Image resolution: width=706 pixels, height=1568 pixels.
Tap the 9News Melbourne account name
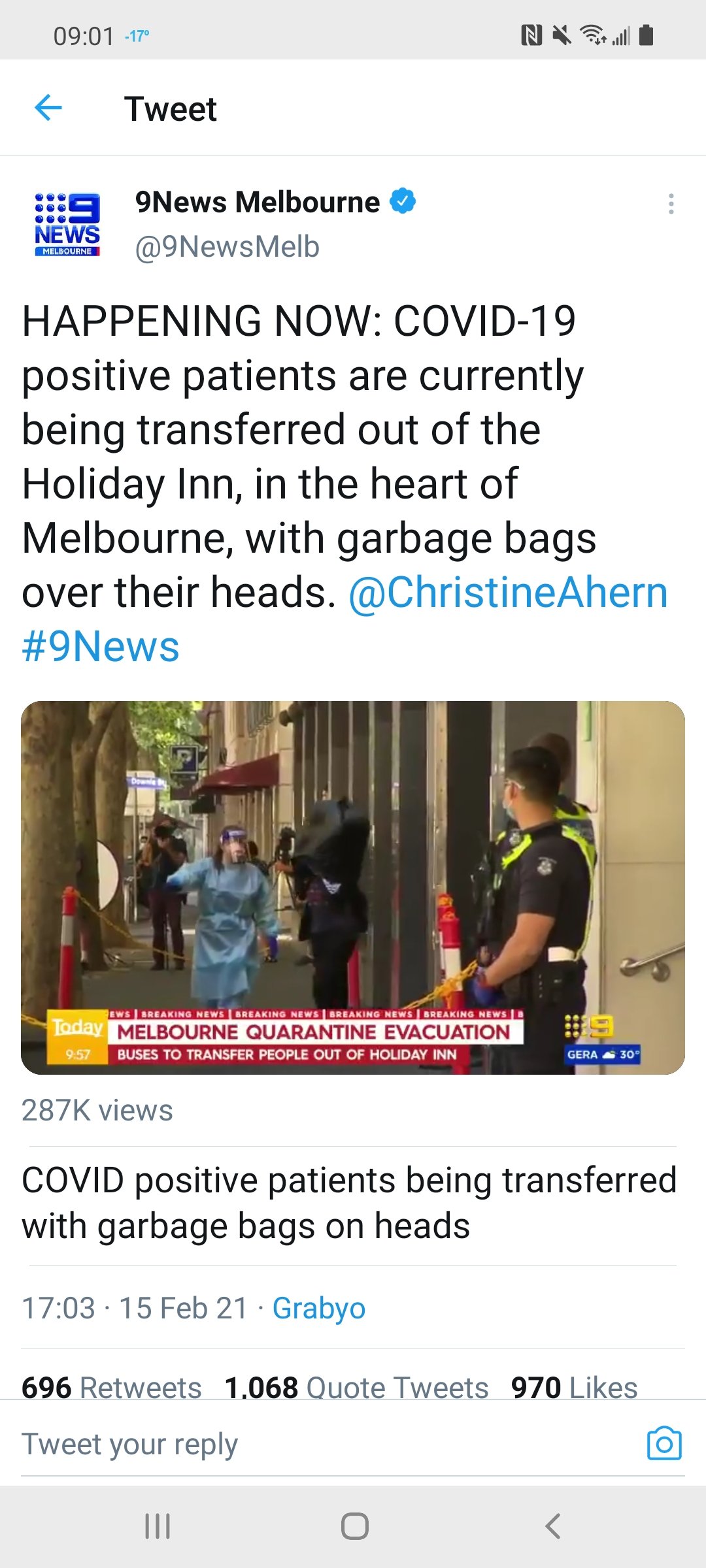[257, 202]
